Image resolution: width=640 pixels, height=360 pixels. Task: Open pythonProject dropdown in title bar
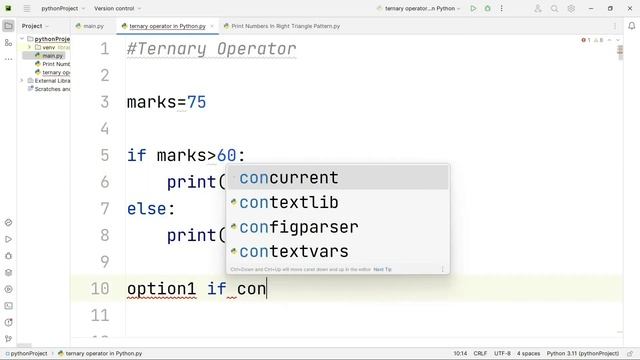point(63,8)
